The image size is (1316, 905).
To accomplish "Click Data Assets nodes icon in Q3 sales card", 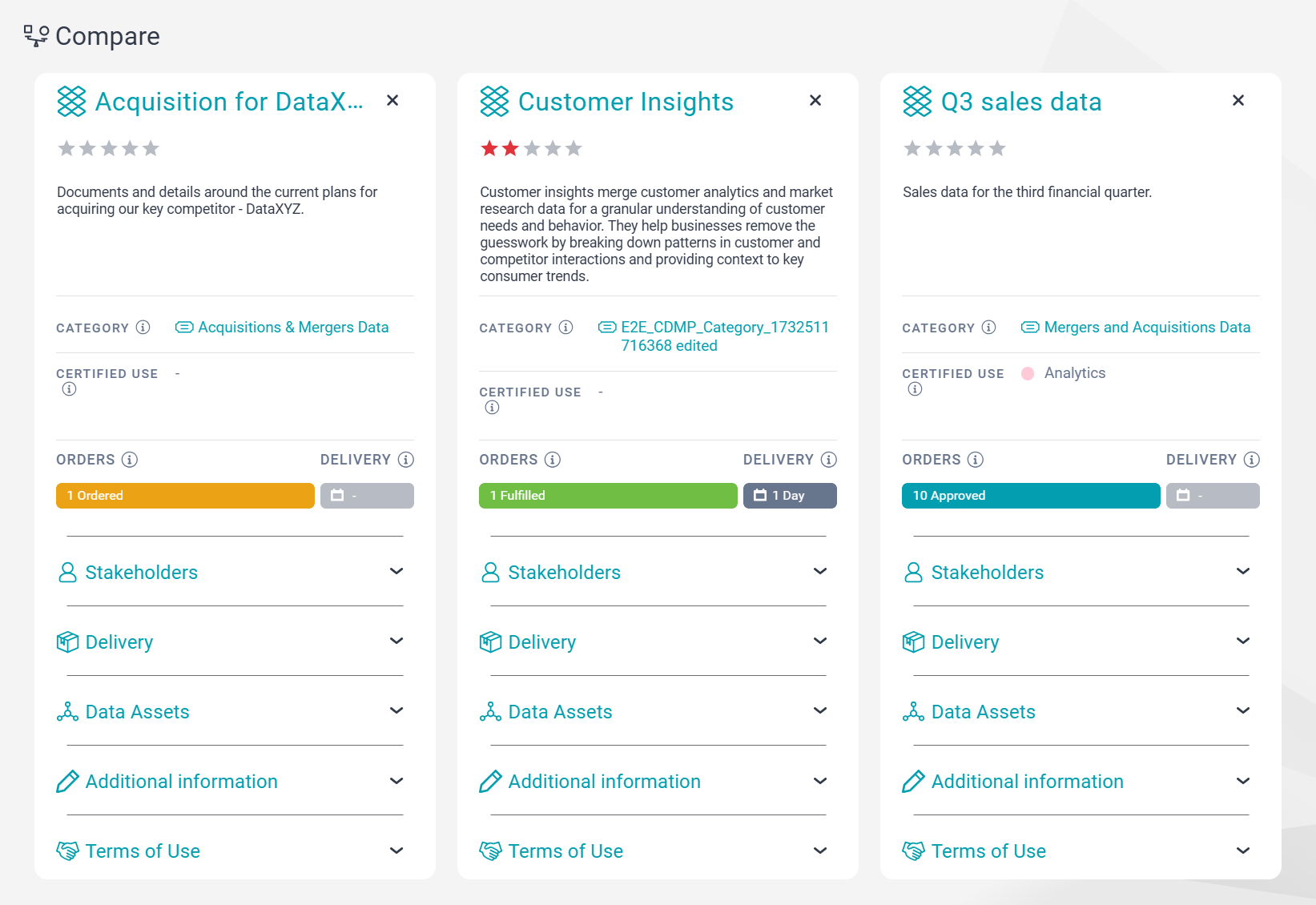I will [914, 711].
